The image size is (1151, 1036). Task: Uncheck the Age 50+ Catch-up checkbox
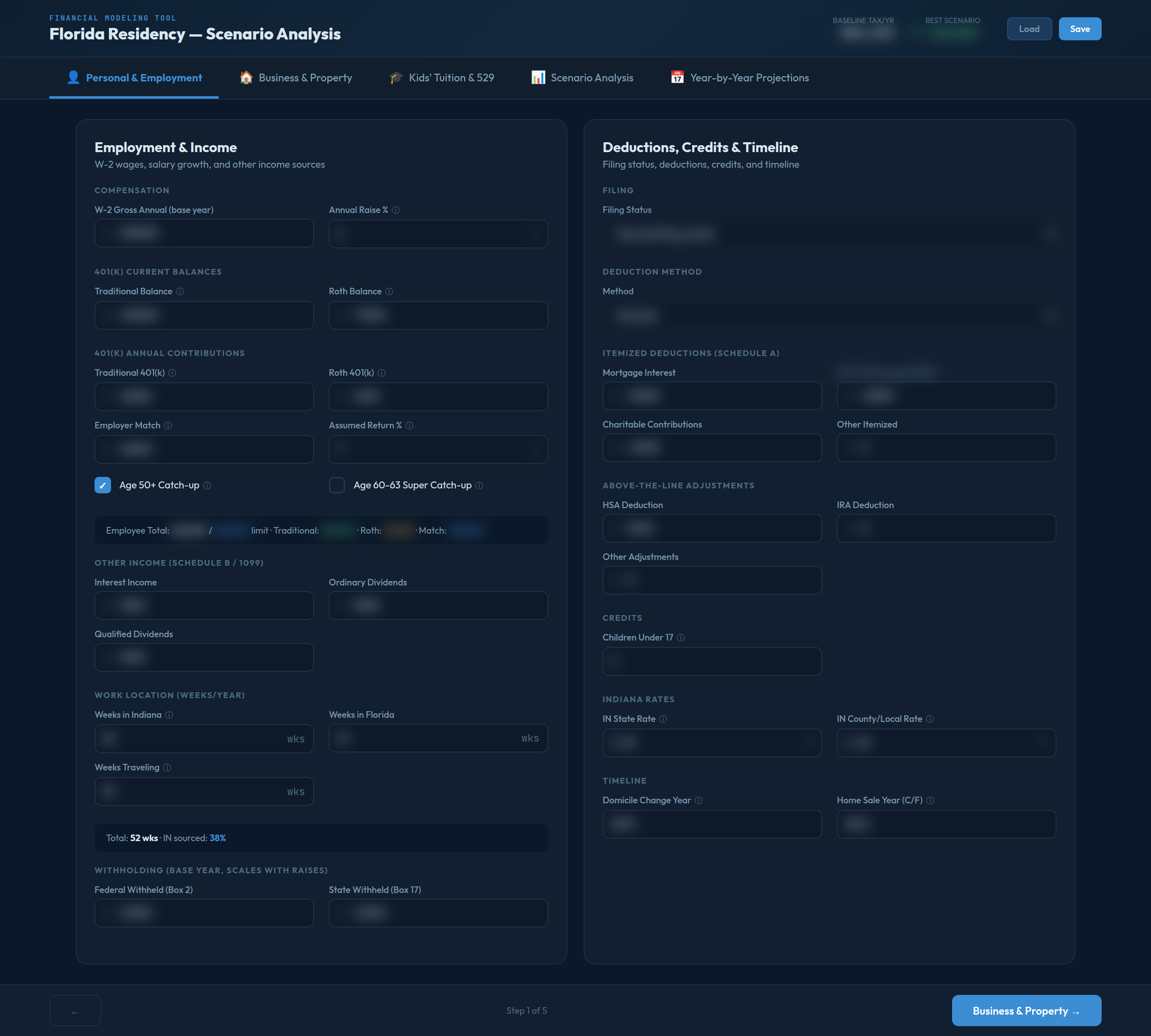102,485
